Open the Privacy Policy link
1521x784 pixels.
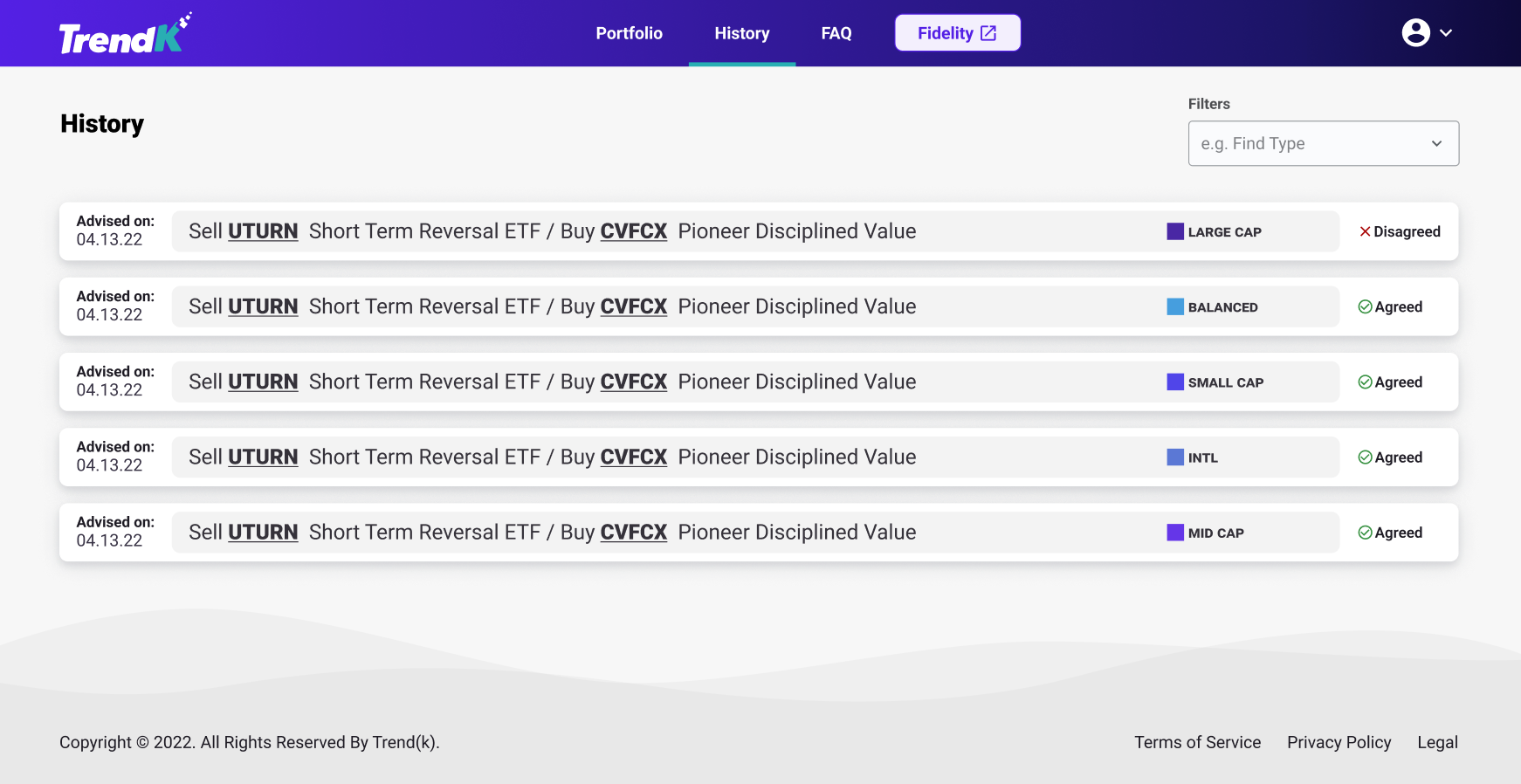1339,742
